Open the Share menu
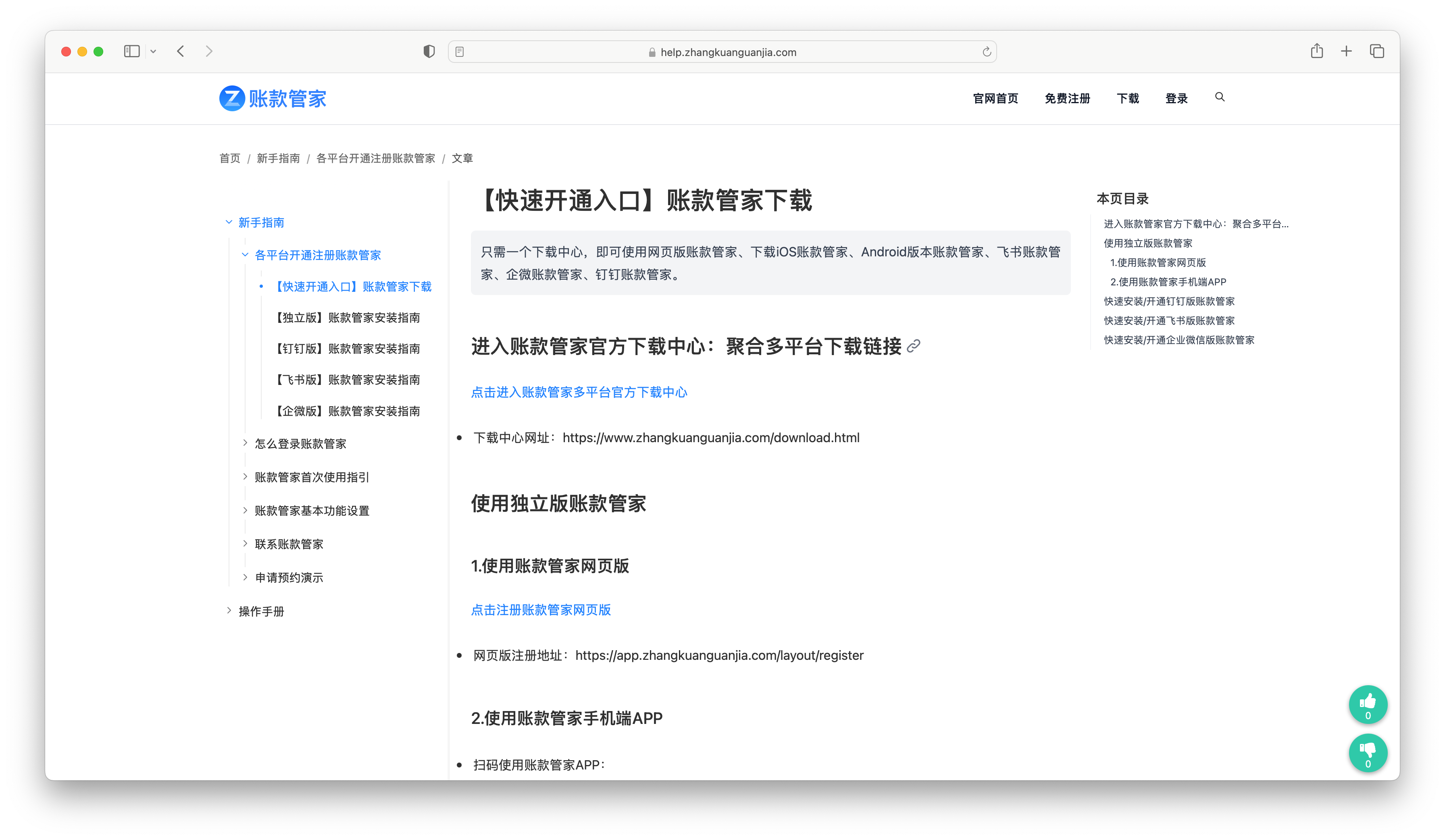The height and width of the screenshot is (840, 1445). (x=1316, y=51)
